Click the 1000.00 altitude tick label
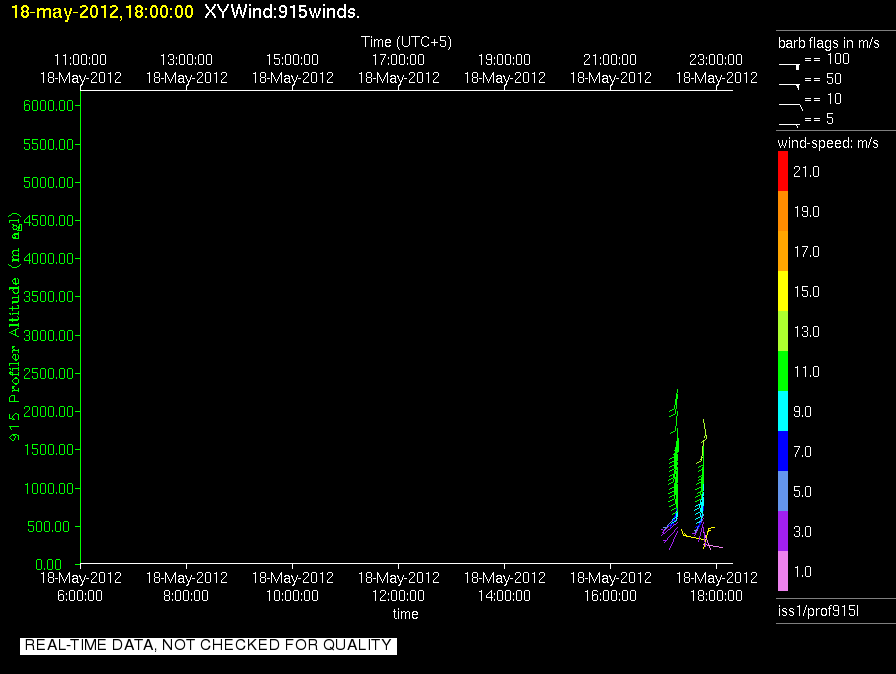Screen dimensions: 896x674 click(x=49, y=488)
